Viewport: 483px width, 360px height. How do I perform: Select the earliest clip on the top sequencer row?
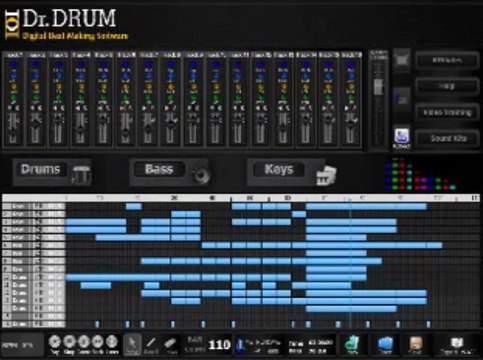(x=134, y=206)
